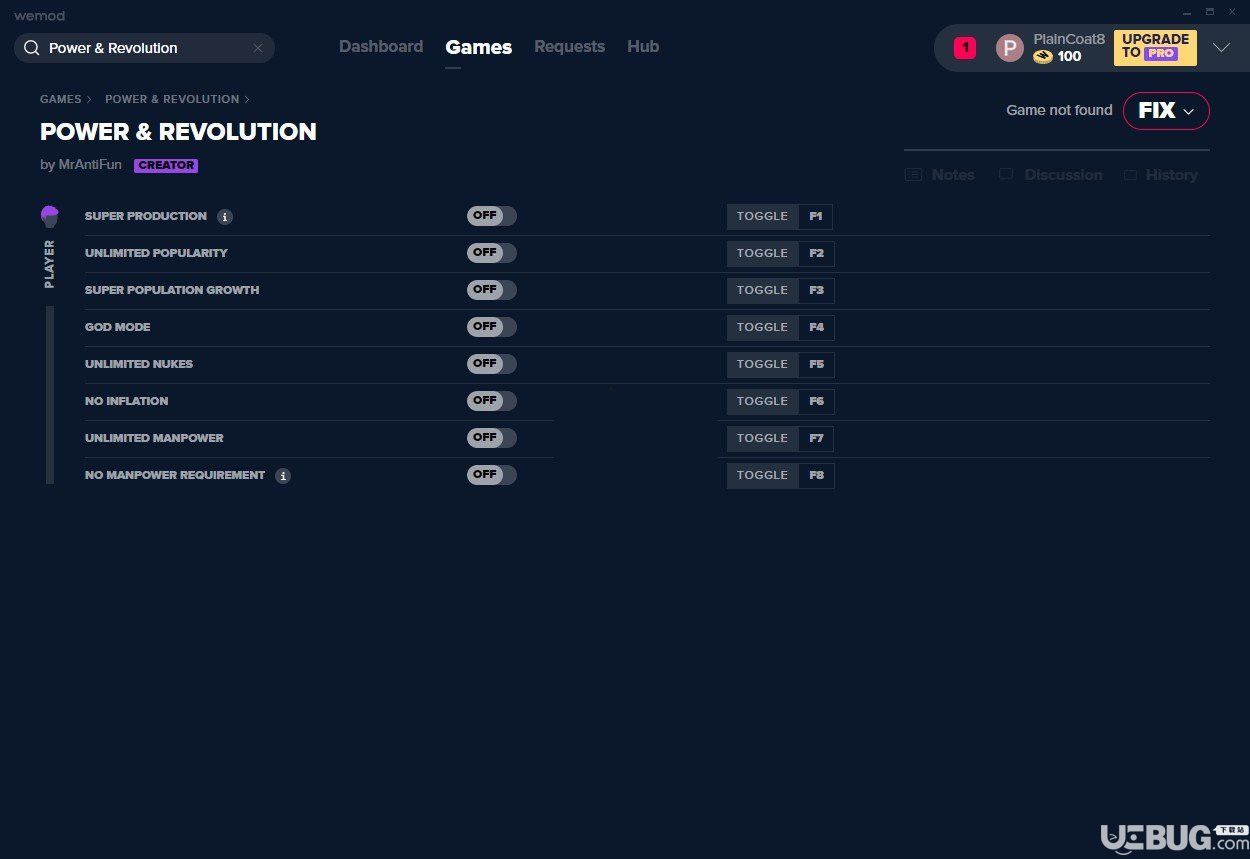
Task: Click the F1 hotkey for Super Production
Action: click(x=816, y=216)
